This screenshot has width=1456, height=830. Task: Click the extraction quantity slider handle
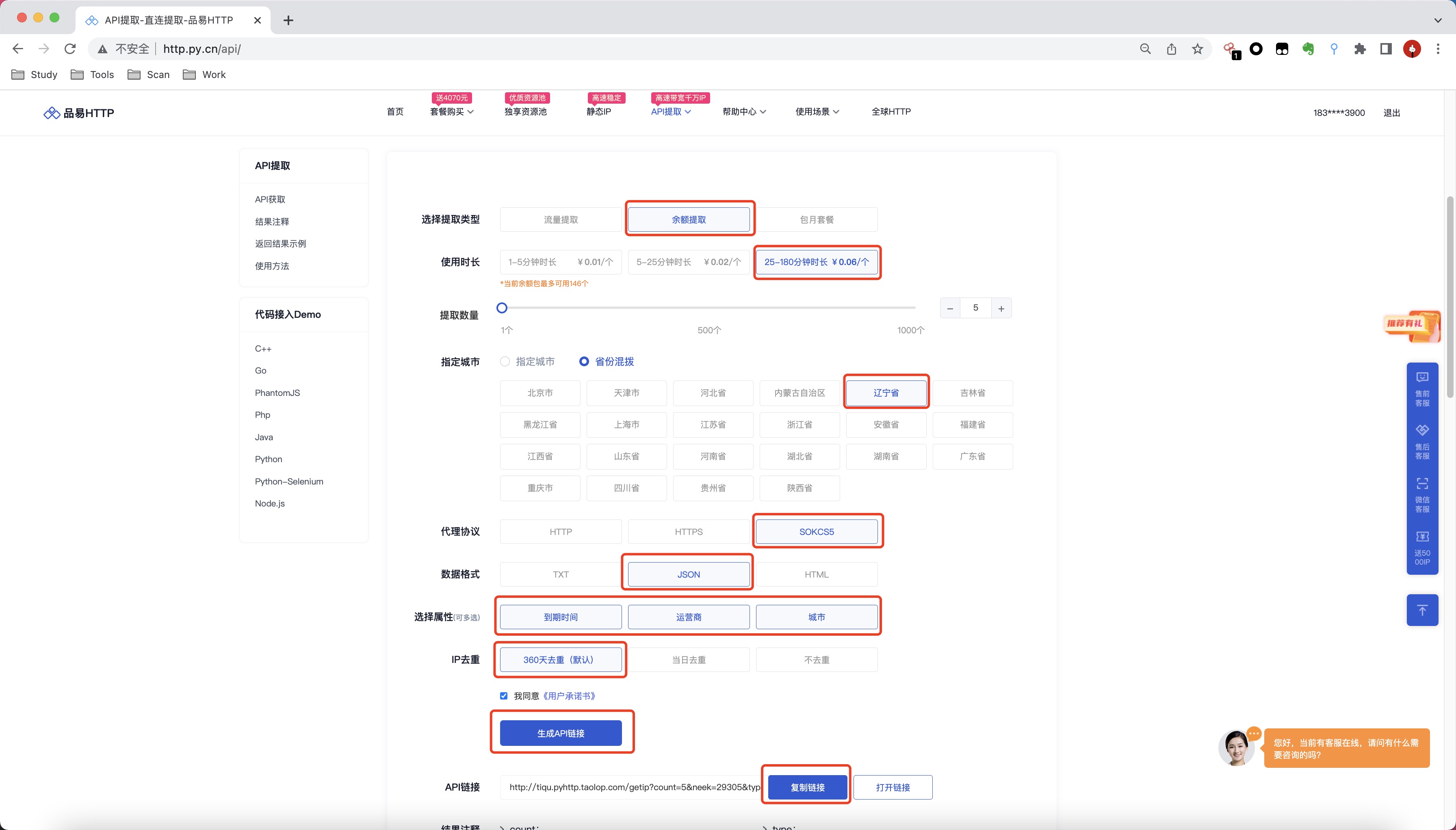point(502,308)
